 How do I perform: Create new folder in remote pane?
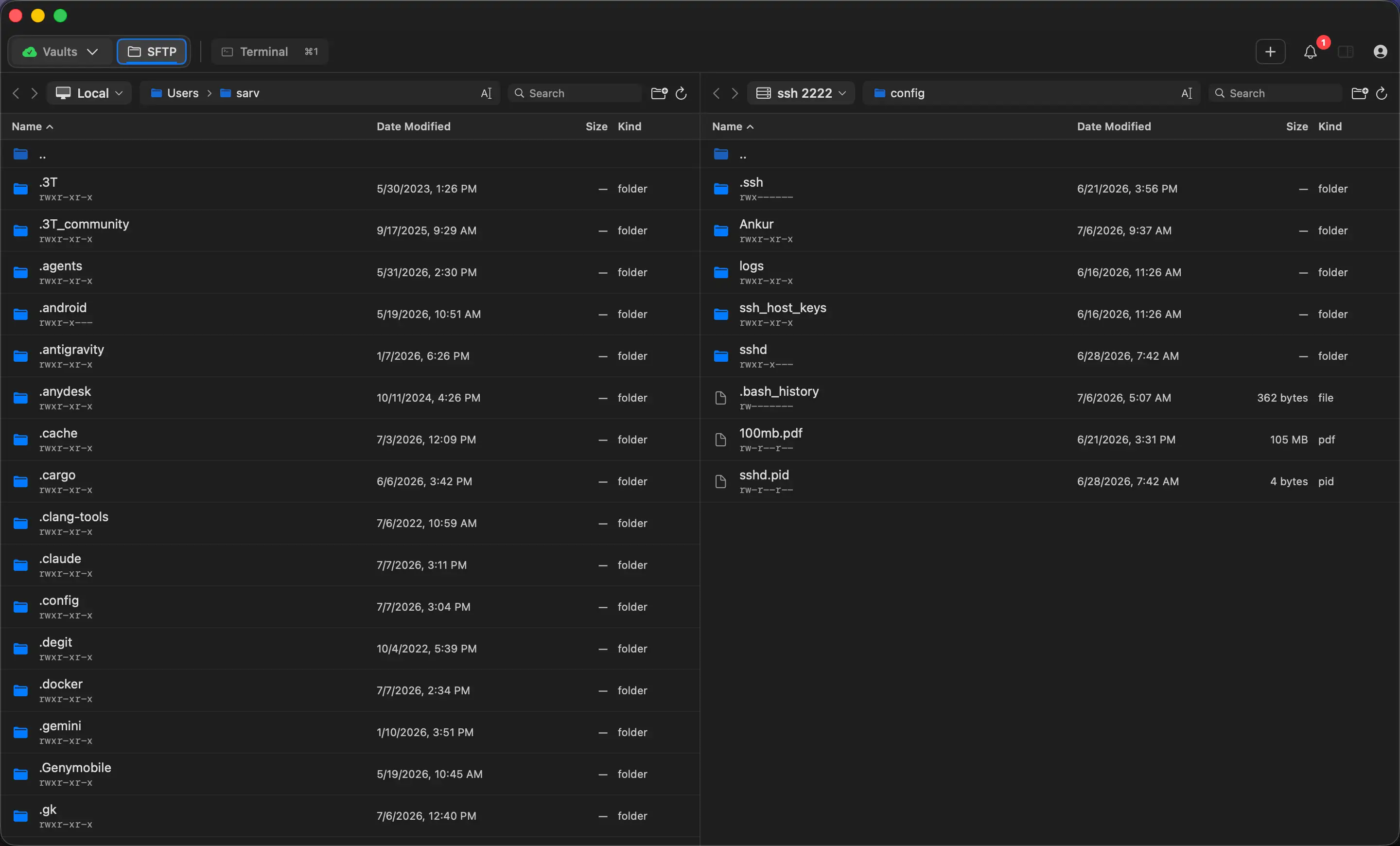click(x=1359, y=93)
